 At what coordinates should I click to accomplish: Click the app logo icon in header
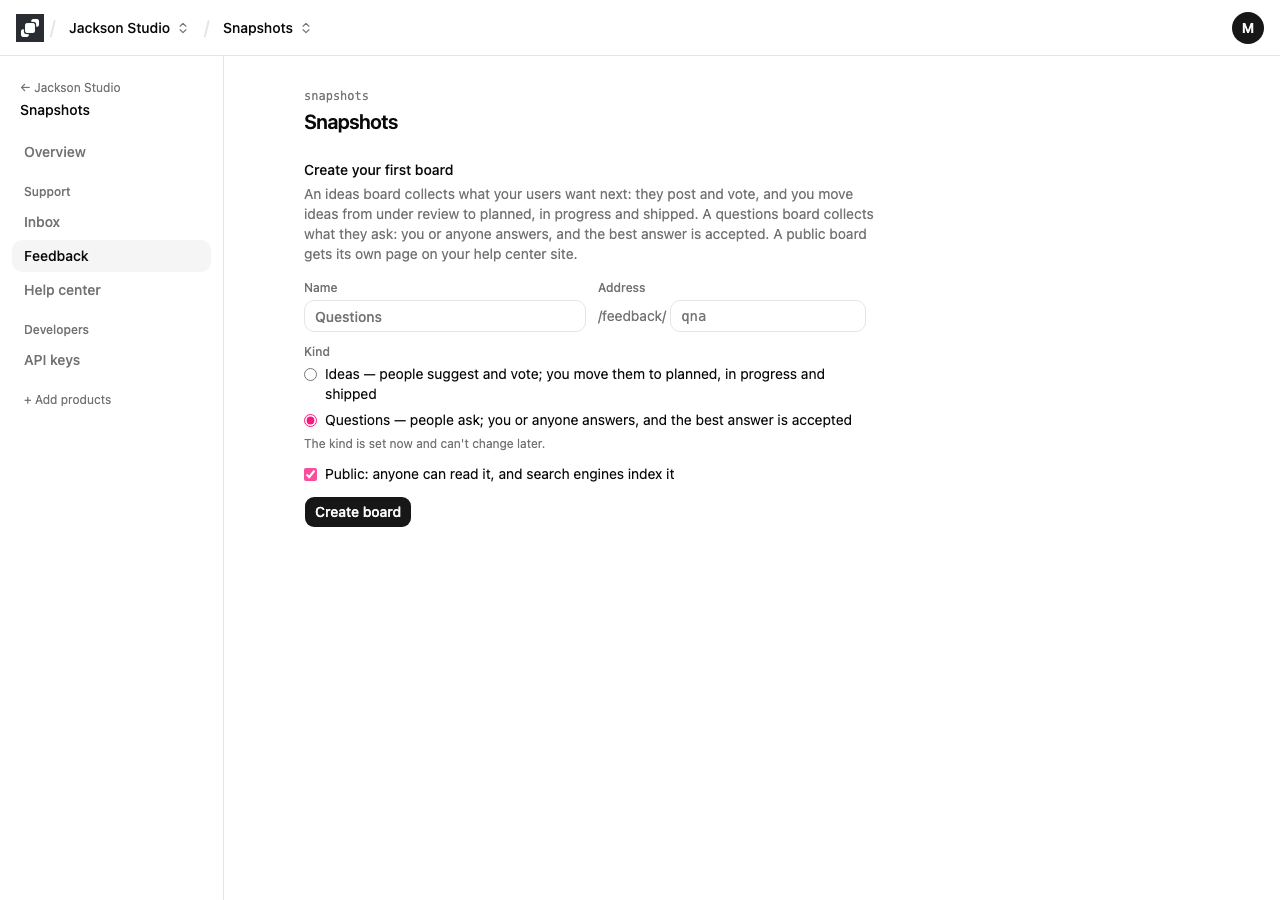click(30, 28)
